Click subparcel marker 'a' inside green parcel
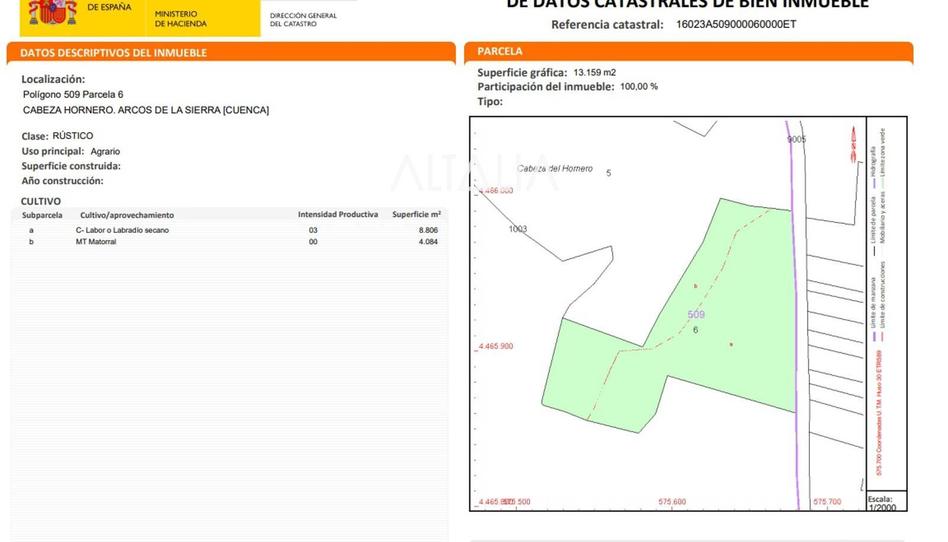The width and height of the screenshot is (948, 542). pos(731,344)
